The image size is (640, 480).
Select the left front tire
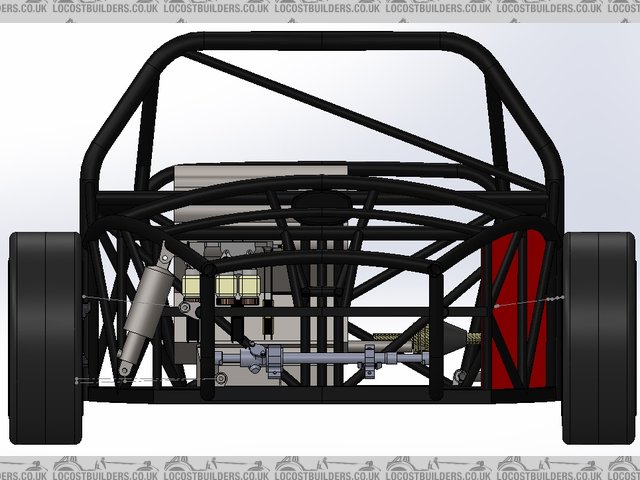pos(45,340)
